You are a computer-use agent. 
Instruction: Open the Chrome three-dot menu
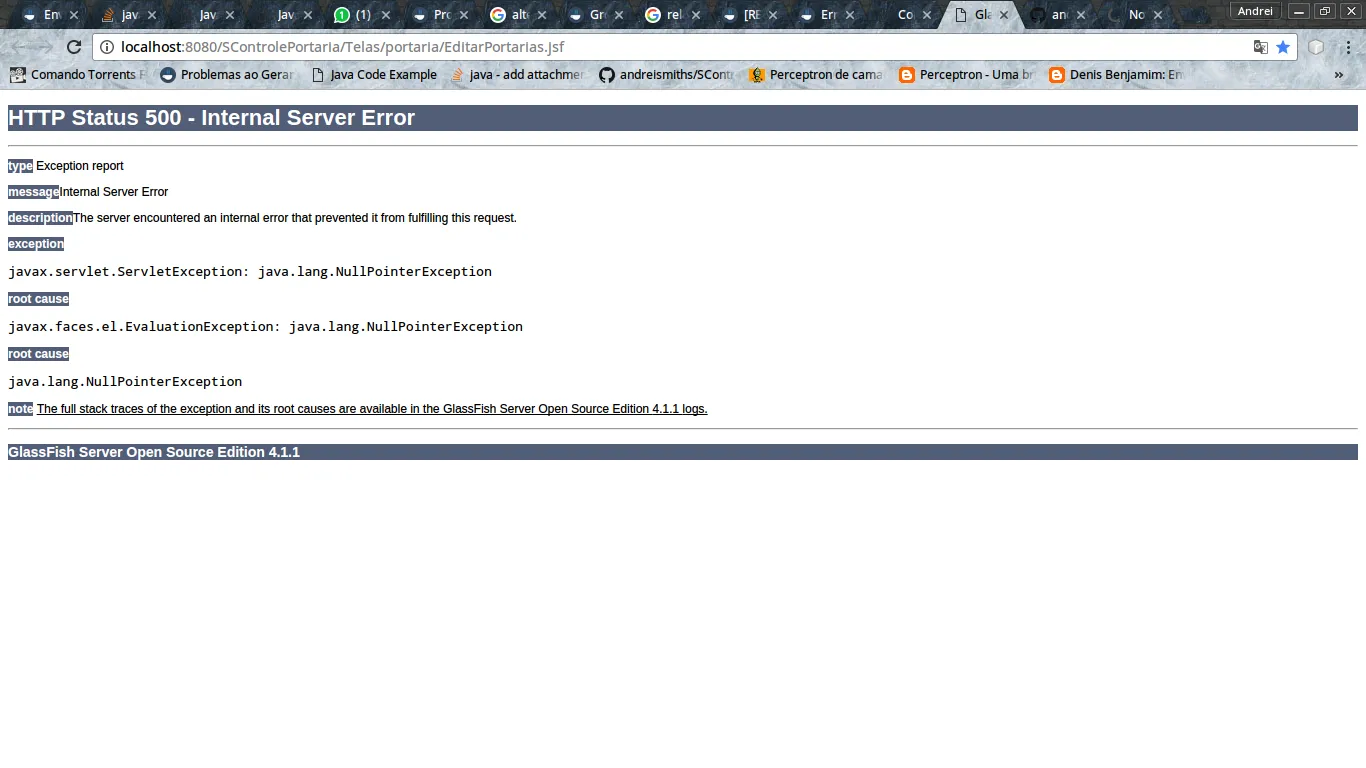(1348, 47)
